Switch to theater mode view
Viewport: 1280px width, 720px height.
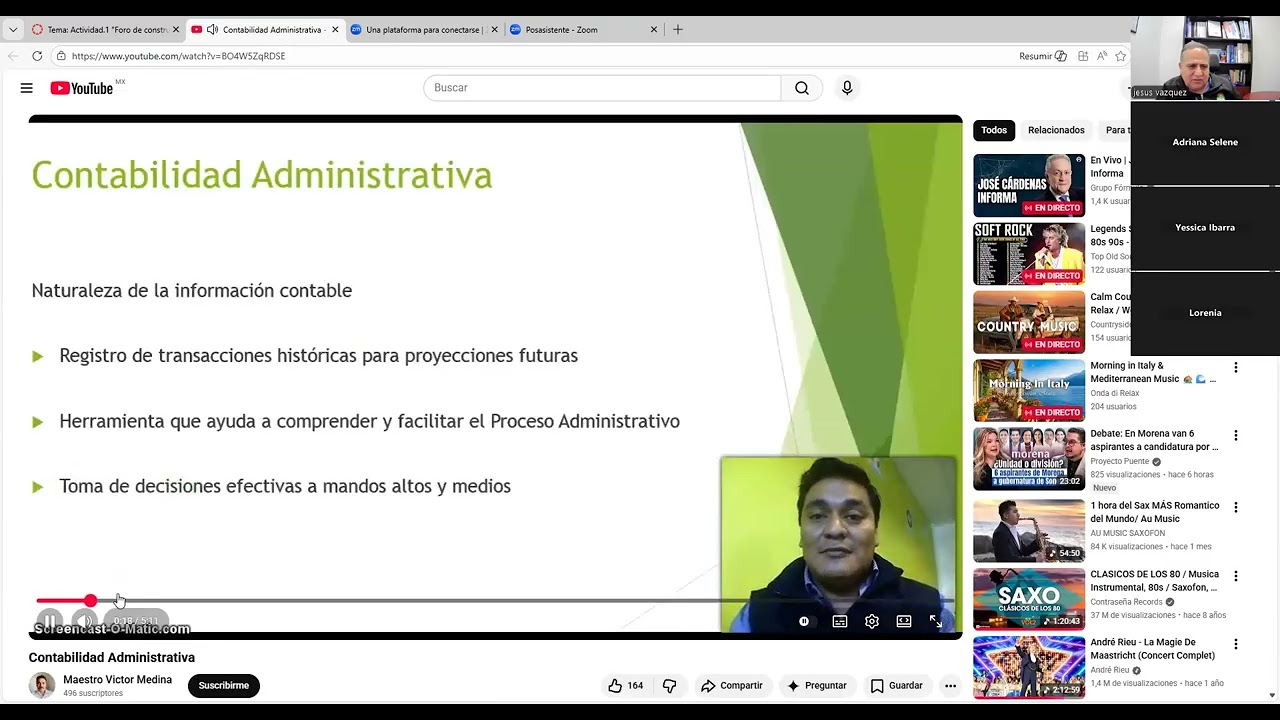(x=904, y=621)
